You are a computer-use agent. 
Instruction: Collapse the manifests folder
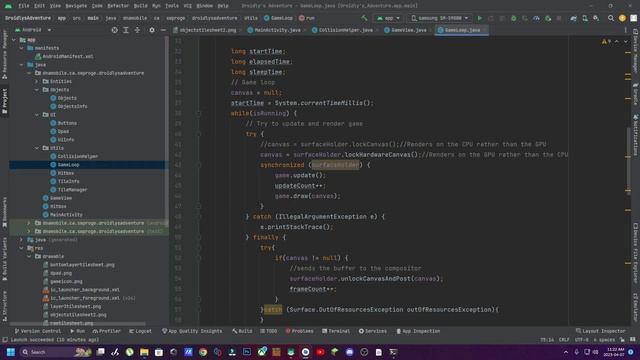(x=22, y=48)
